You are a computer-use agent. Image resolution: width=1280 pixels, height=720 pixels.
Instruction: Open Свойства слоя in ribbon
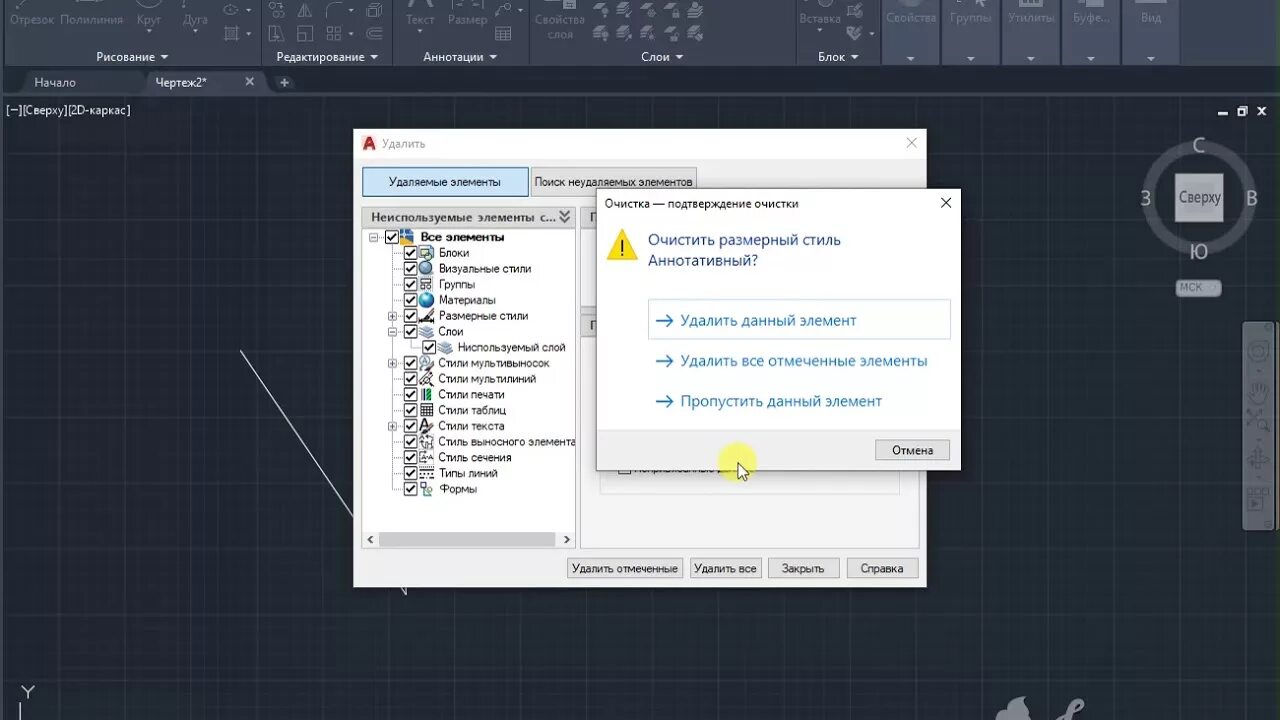(560, 22)
